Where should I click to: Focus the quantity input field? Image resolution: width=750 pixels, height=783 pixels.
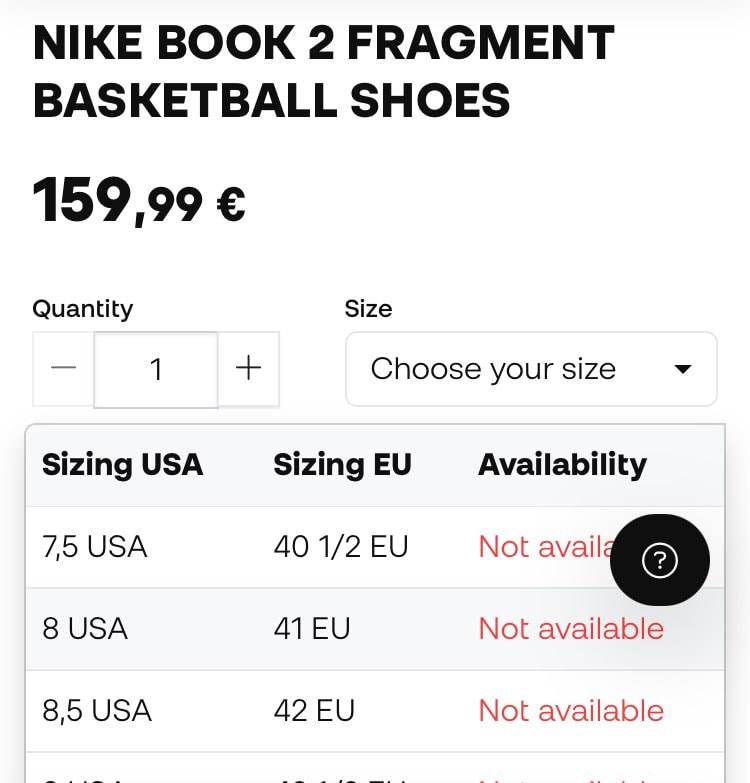156,370
